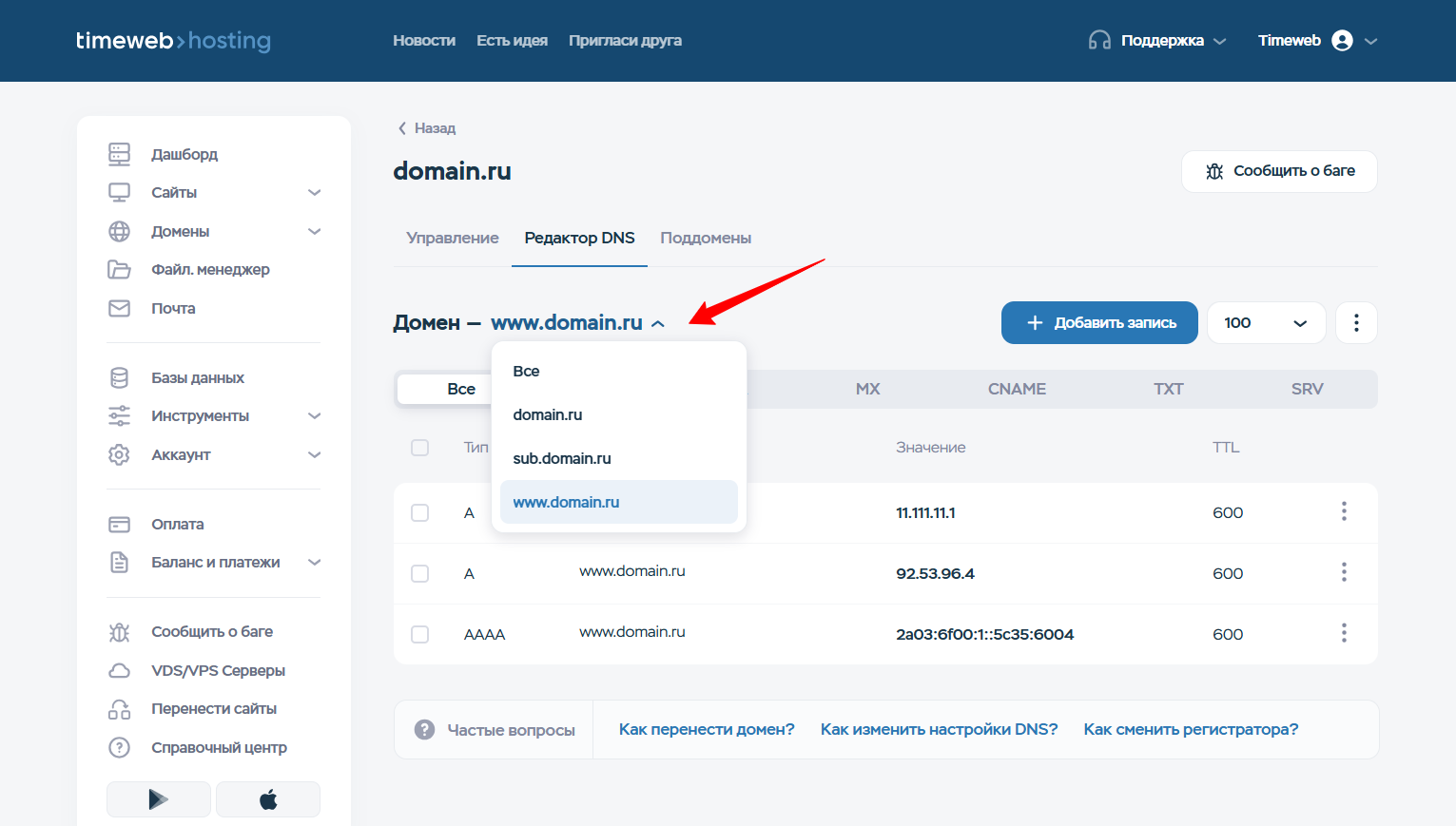
Task: Expand the Sites section chevron in sidebar
Action: click(315, 193)
